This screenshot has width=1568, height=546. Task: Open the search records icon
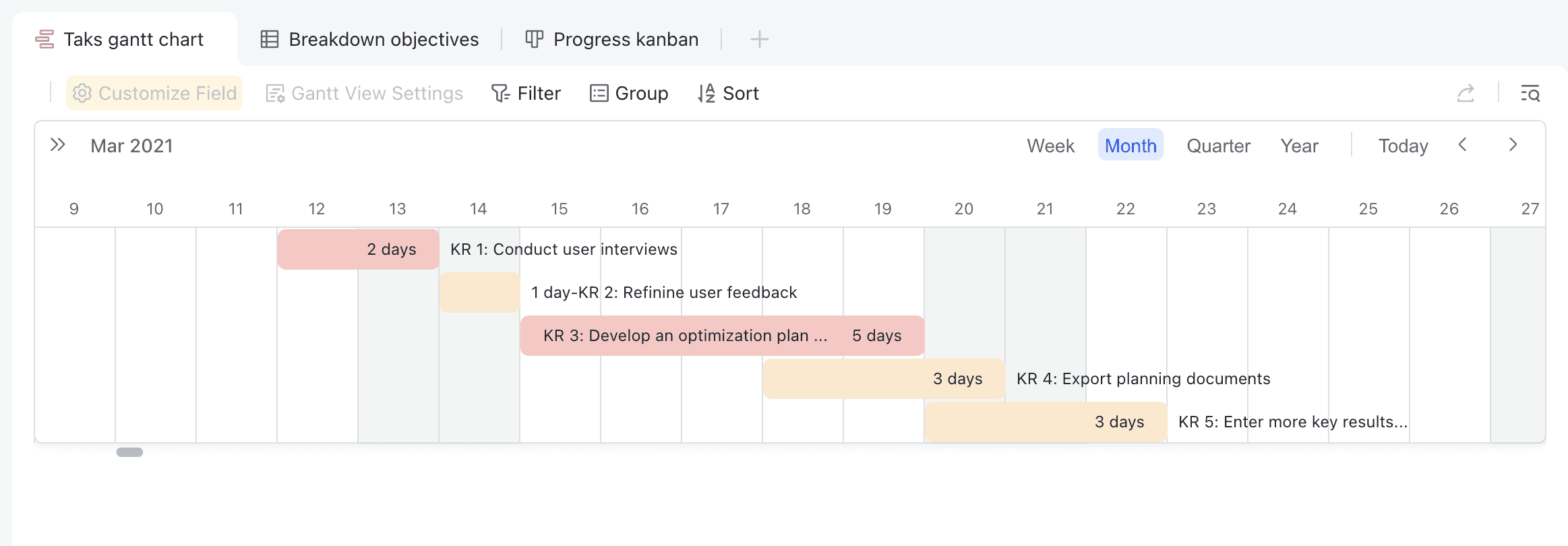pyautogui.click(x=1530, y=93)
